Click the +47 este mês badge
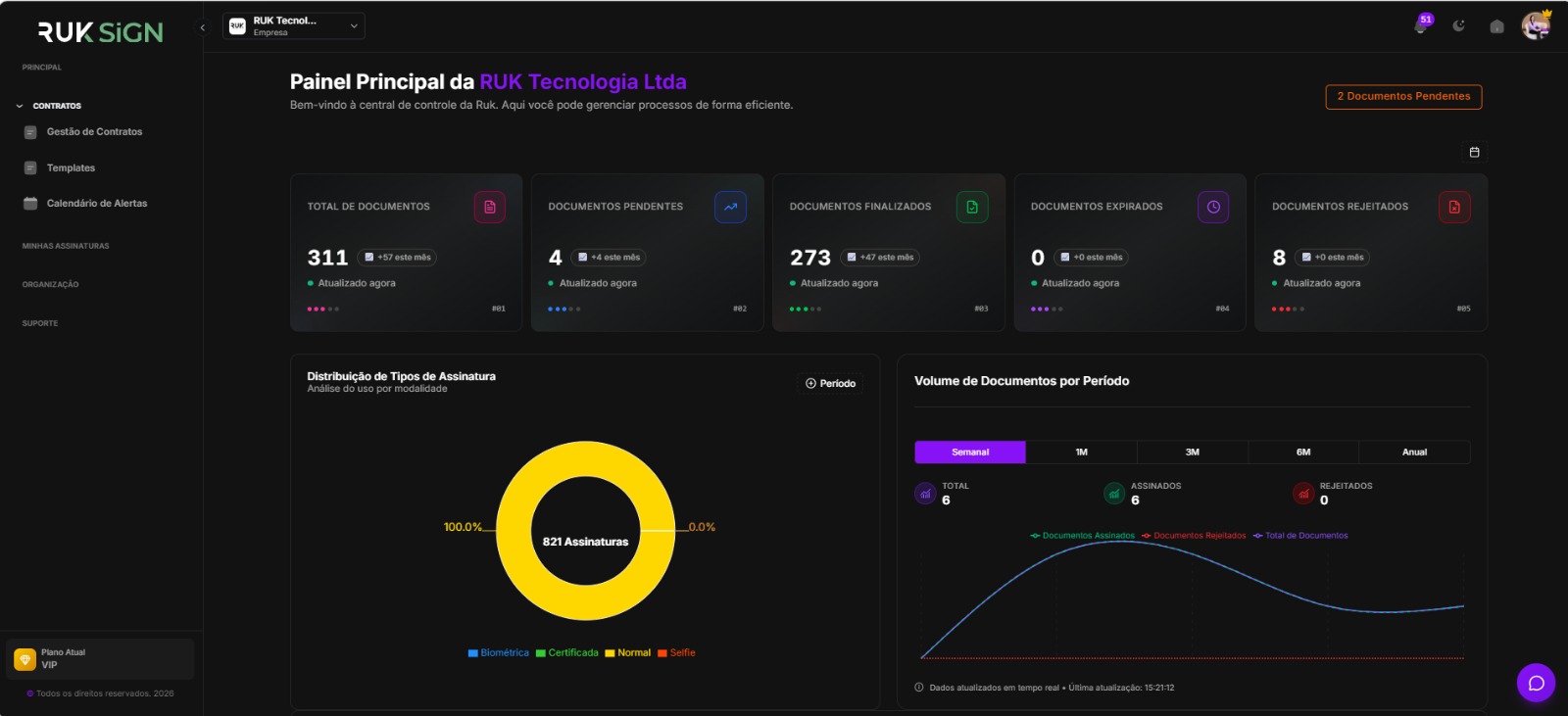 (x=880, y=258)
